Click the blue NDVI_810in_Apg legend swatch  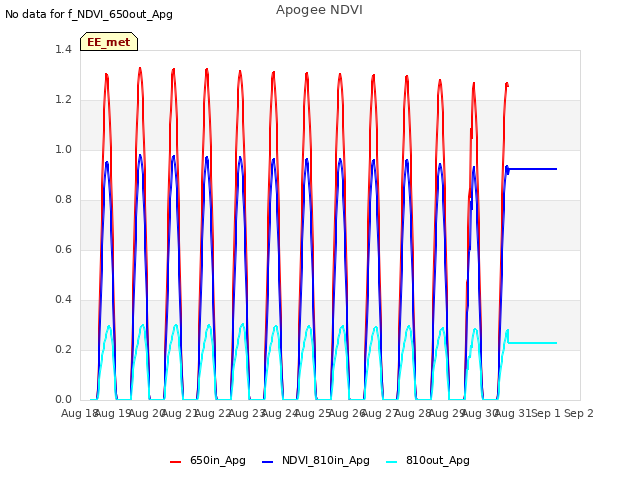(x=267, y=462)
